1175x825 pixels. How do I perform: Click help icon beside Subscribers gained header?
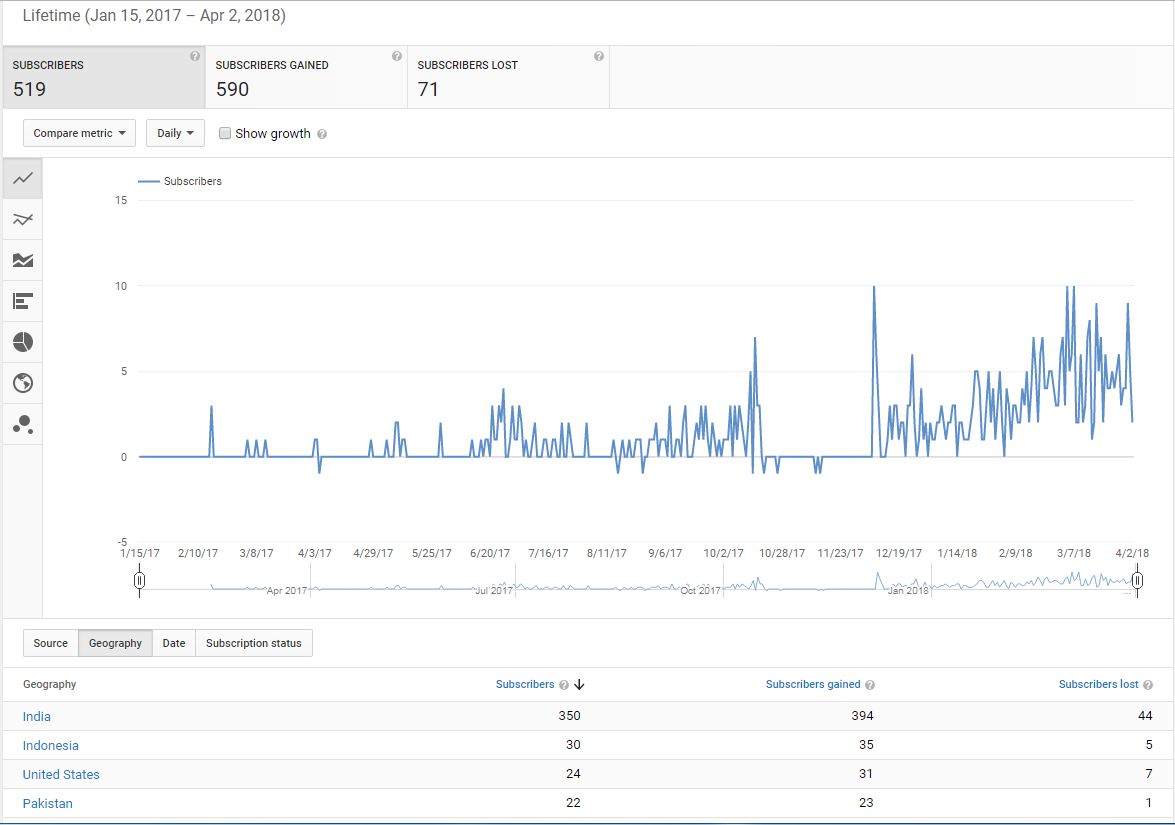[x=870, y=685]
